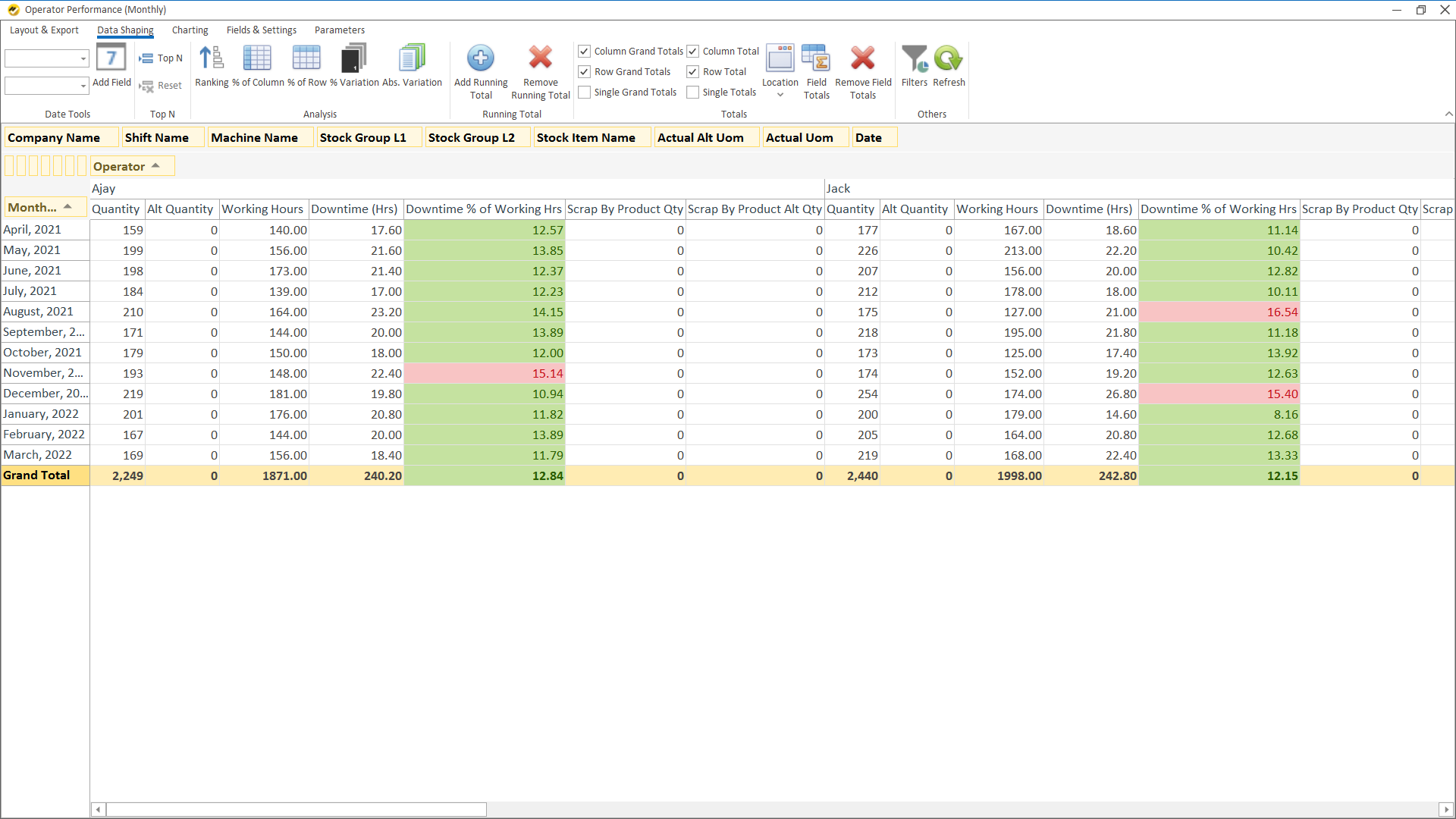
Task: Click the Operator field header
Action: click(x=120, y=167)
